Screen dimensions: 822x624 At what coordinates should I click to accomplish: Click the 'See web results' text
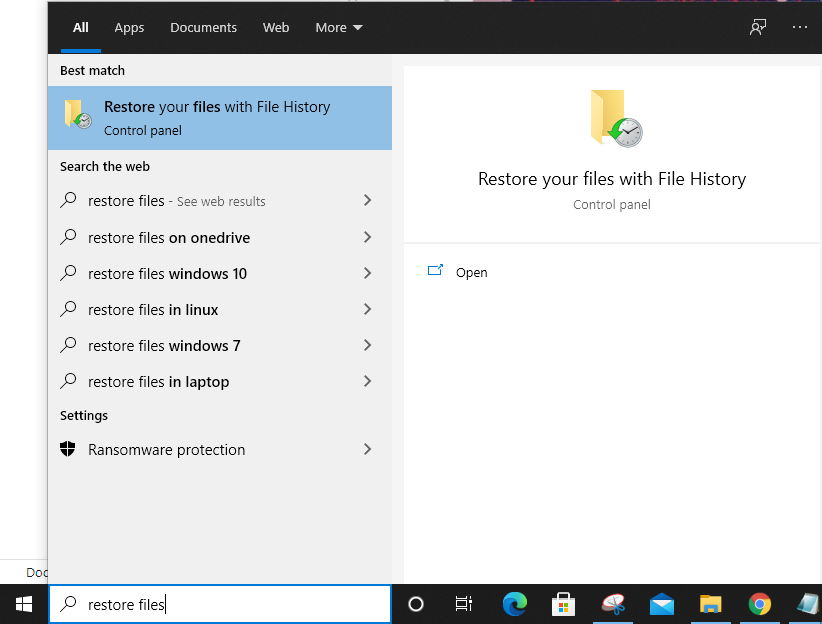pos(221,201)
